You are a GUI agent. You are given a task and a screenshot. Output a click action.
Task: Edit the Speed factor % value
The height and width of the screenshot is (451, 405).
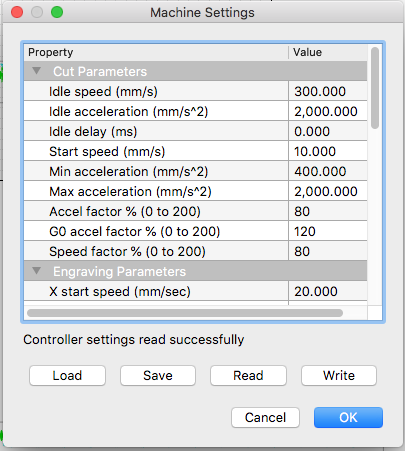pyautogui.click(x=328, y=251)
